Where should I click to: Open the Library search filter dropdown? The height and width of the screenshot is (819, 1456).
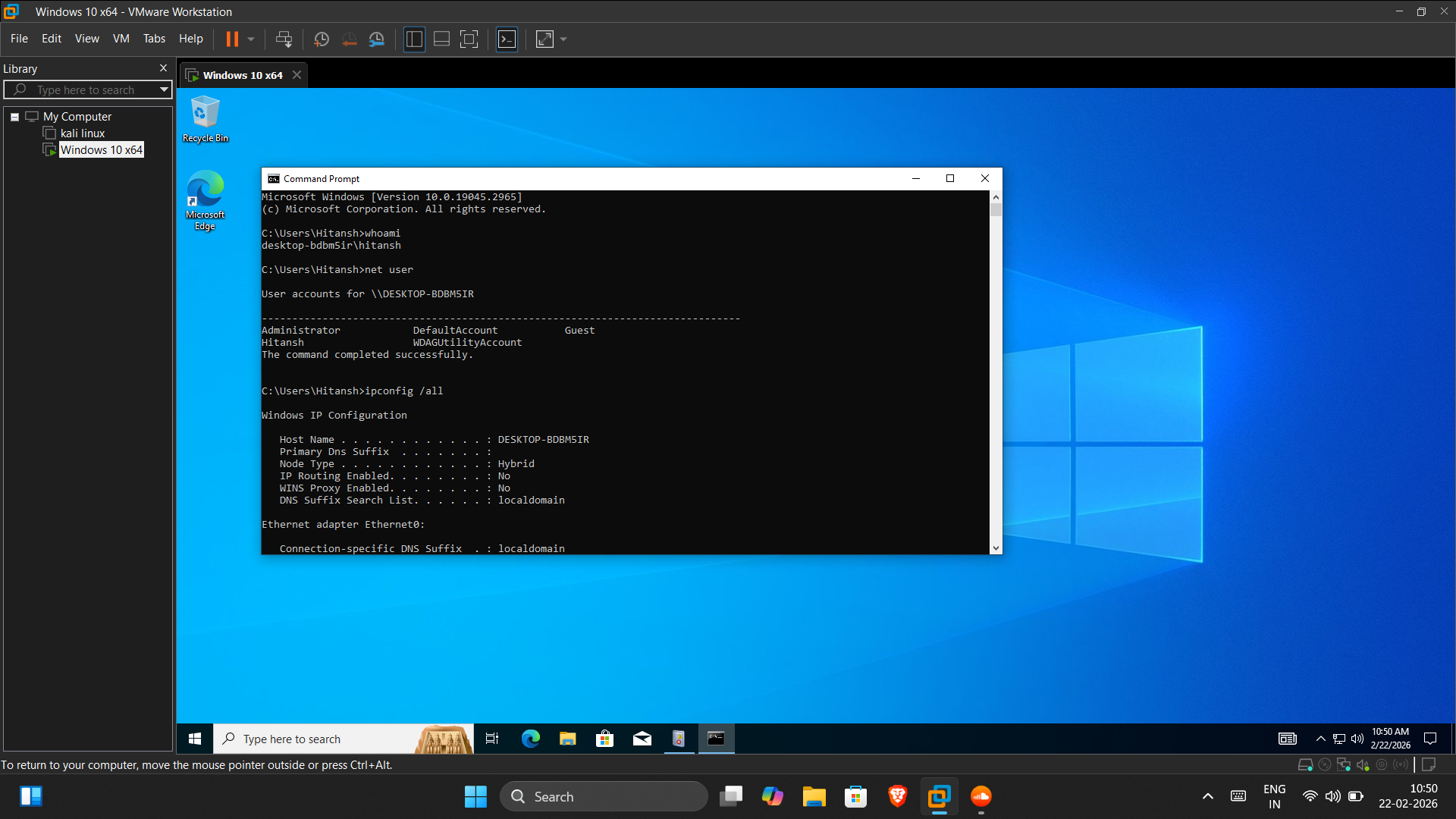pyautogui.click(x=164, y=89)
